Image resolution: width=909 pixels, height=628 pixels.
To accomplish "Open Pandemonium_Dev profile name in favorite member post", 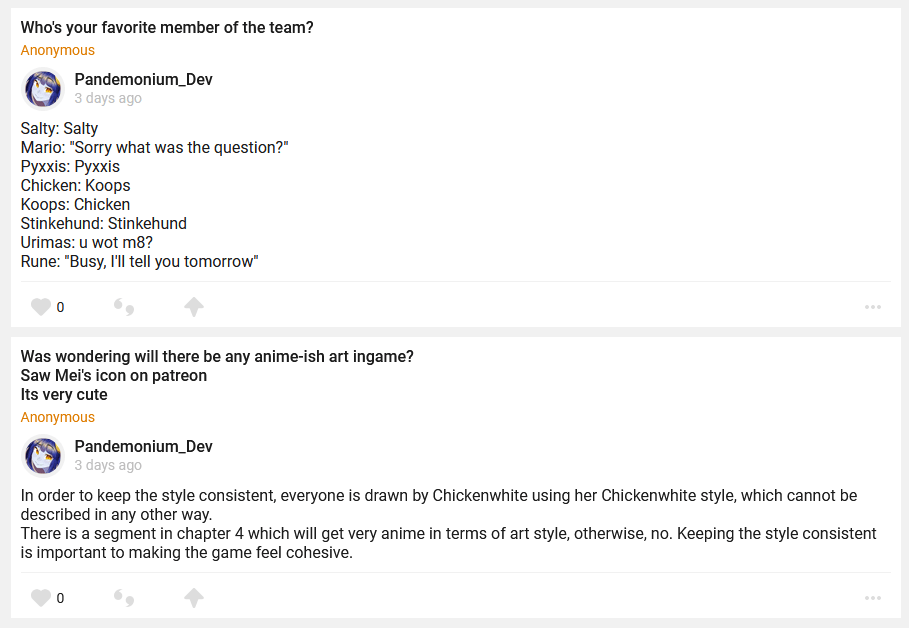I will [x=143, y=80].
